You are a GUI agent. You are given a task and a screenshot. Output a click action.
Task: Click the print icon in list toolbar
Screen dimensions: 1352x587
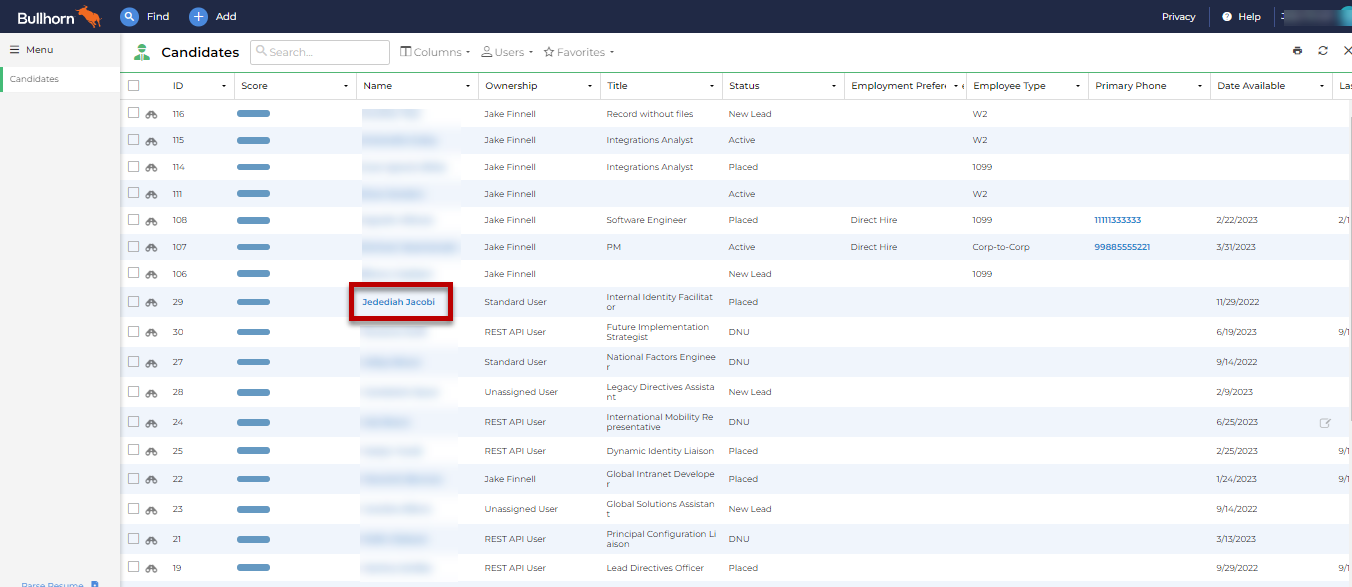[1297, 52]
